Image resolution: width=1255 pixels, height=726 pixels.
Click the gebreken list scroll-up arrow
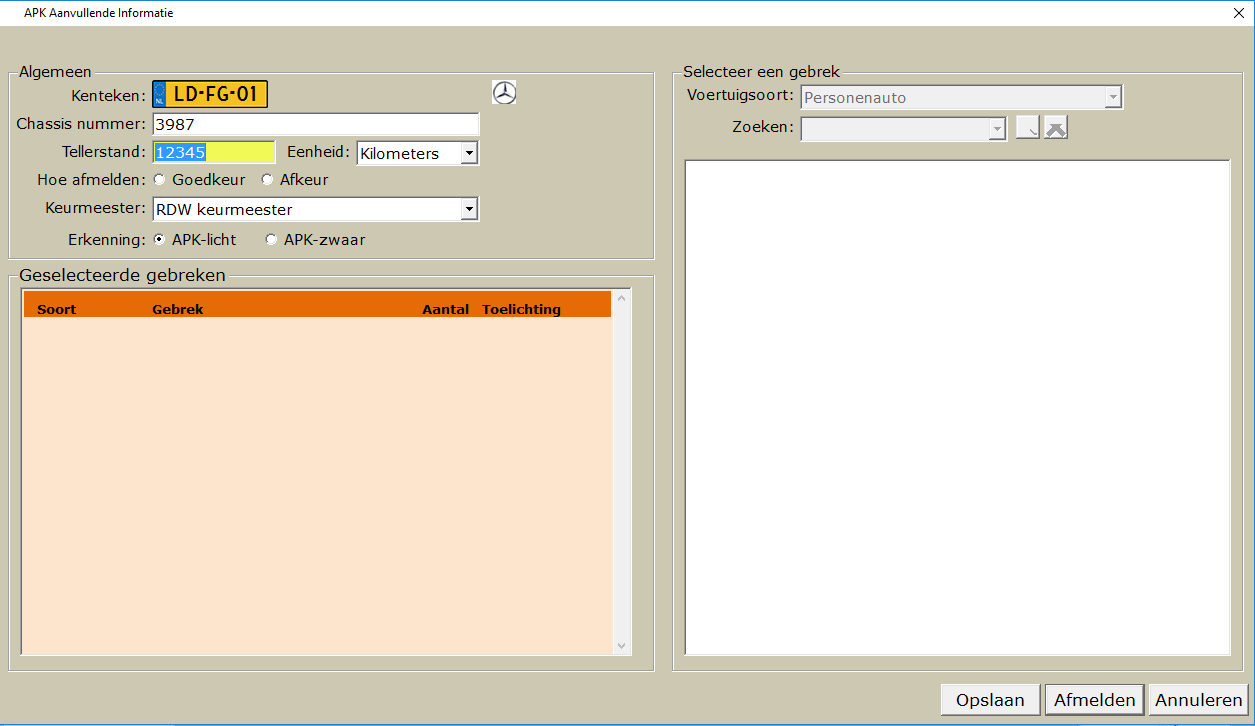click(621, 298)
